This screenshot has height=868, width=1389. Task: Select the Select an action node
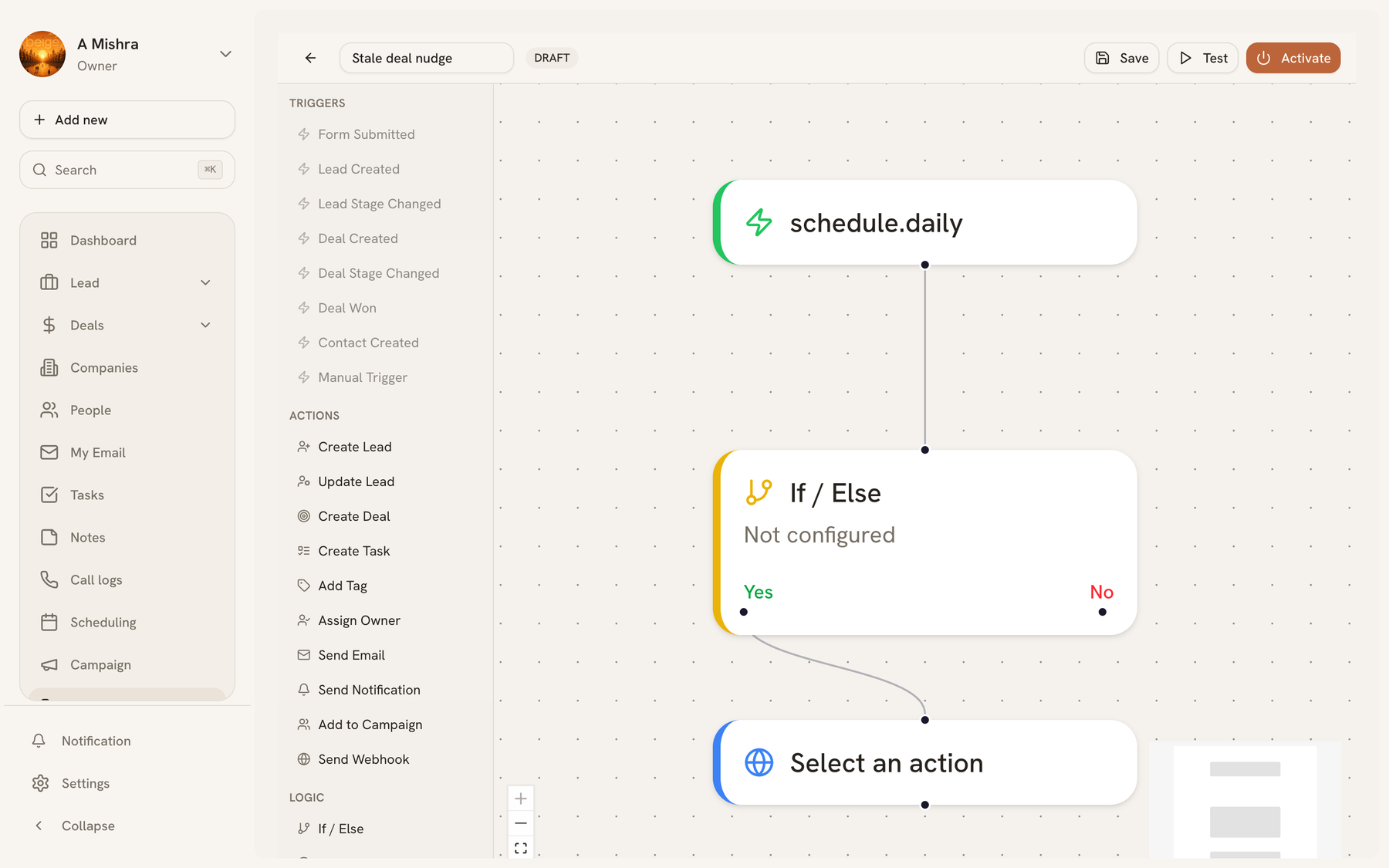pyautogui.click(x=924, y=762)
